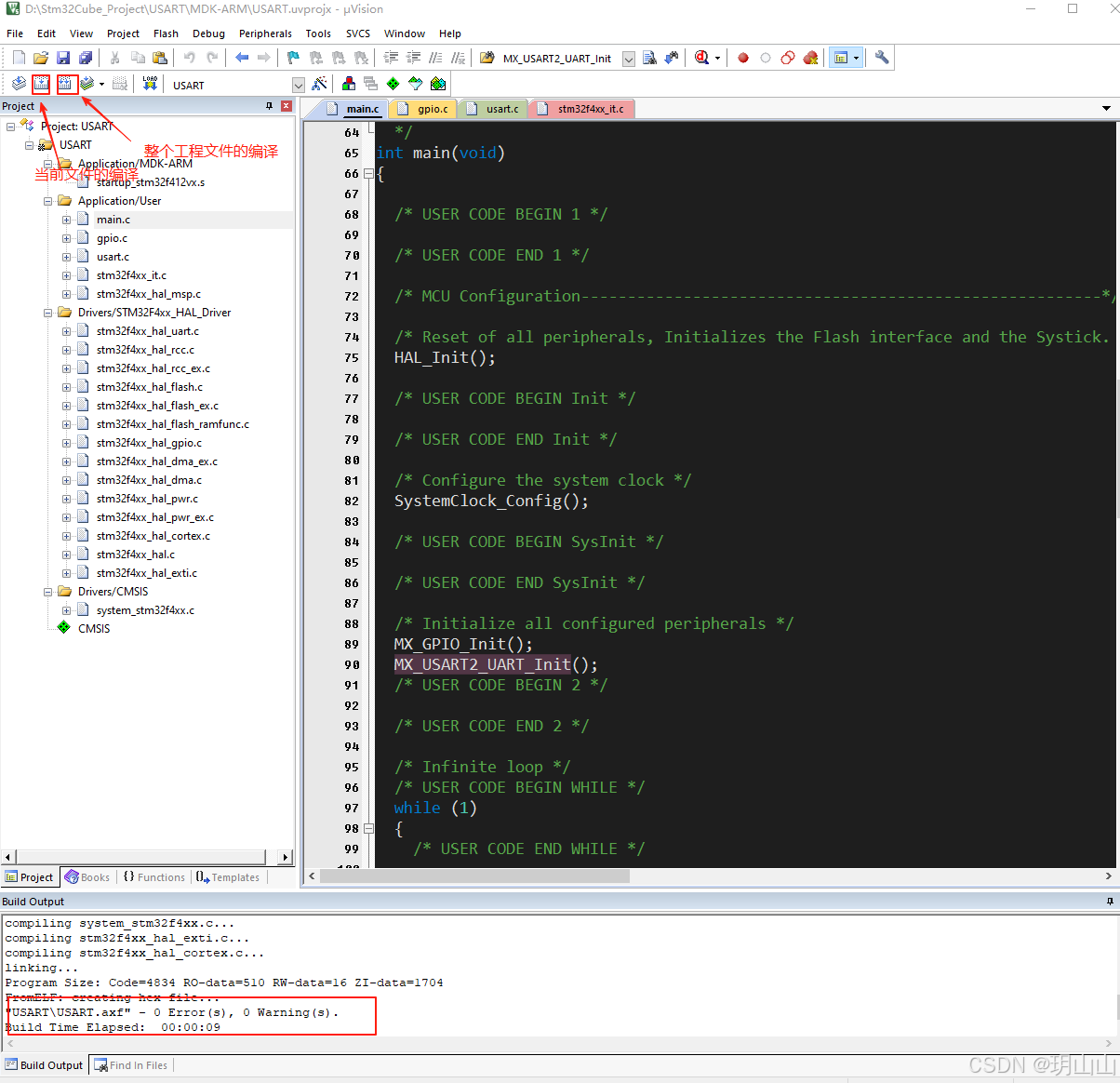Open Manage Project Items colored blocks icon

[x=349, y=84]
